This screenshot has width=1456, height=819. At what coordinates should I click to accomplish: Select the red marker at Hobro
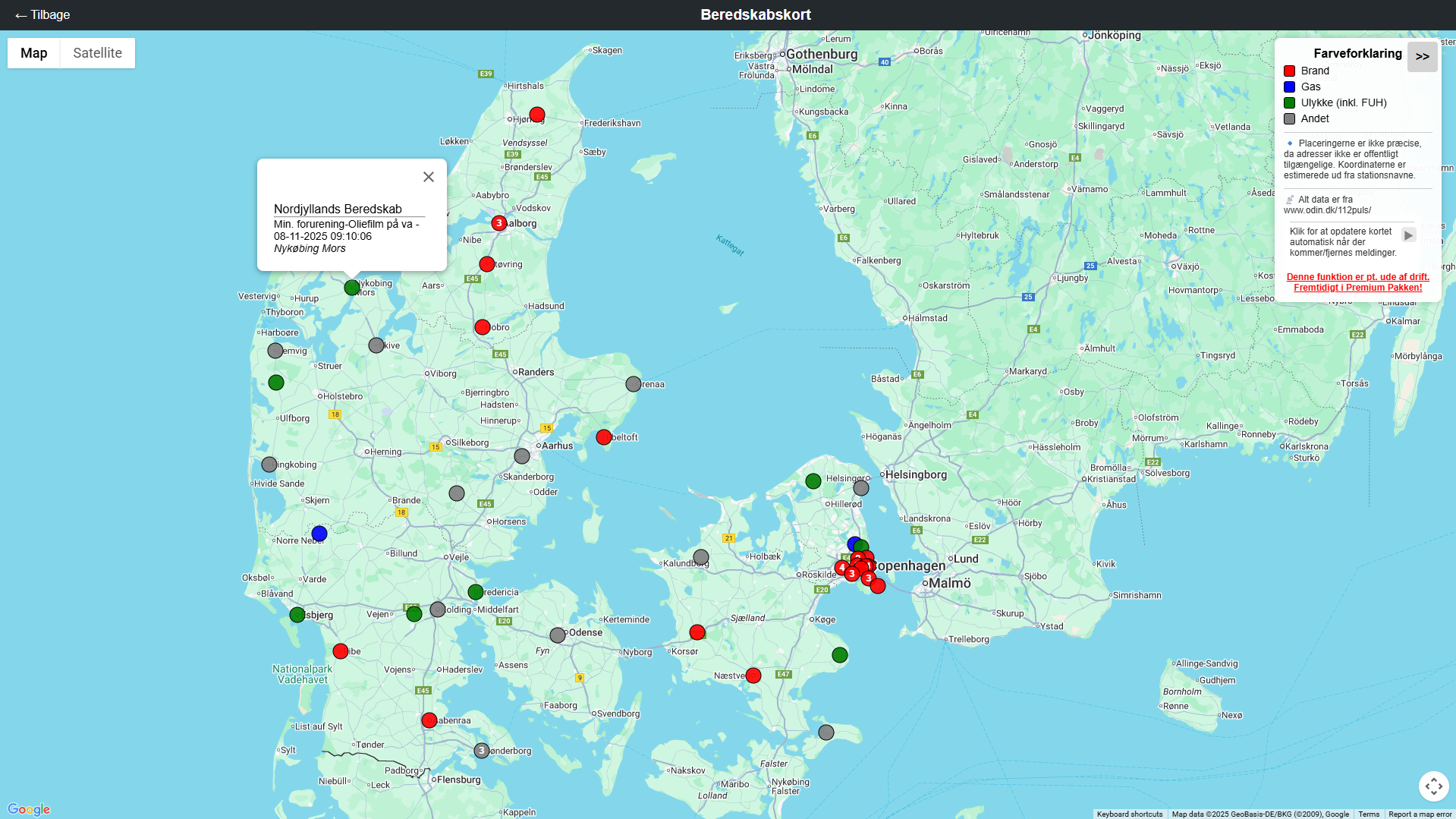pos(483,327)
